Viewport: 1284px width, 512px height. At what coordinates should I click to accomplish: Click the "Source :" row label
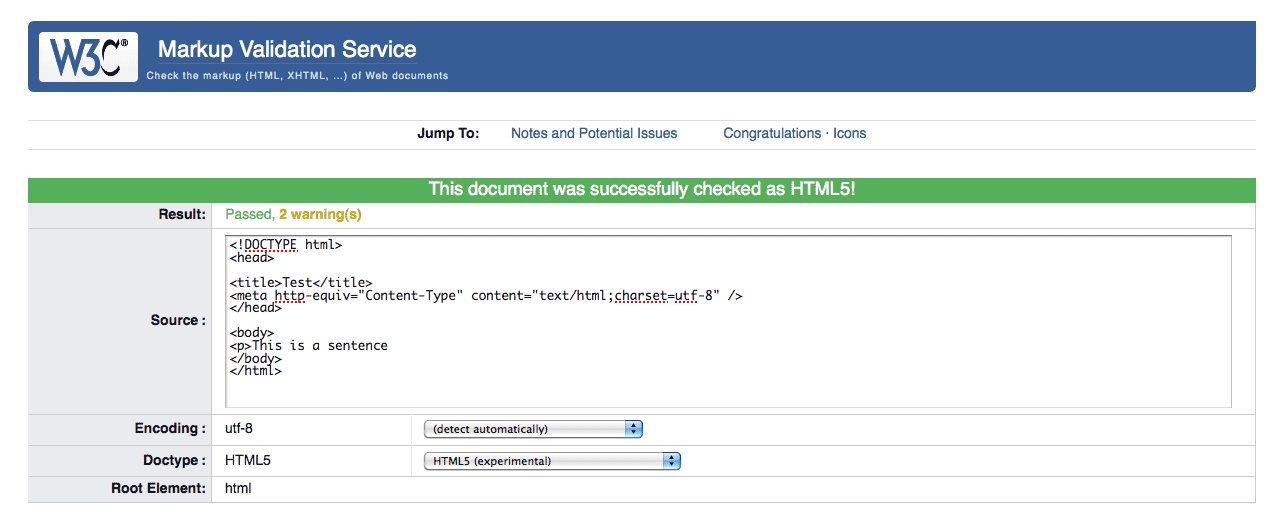(x=179, y=320)
